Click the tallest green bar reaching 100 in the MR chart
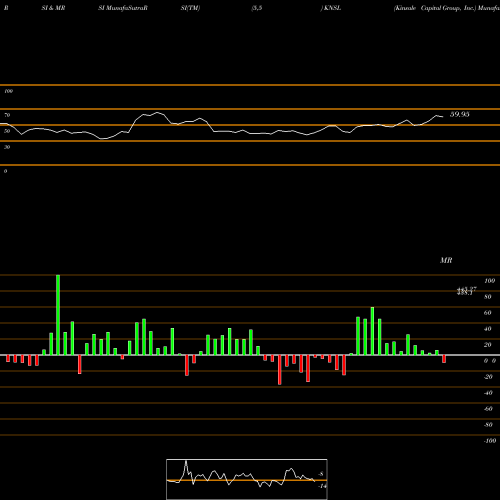500x500 pixels. (x=58, y=315)
